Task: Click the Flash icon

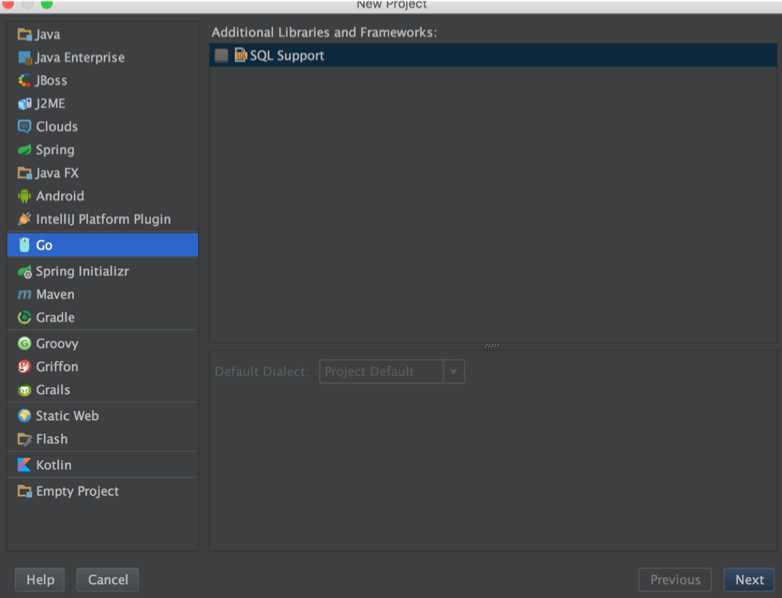Action: click(x=24, y=439)
